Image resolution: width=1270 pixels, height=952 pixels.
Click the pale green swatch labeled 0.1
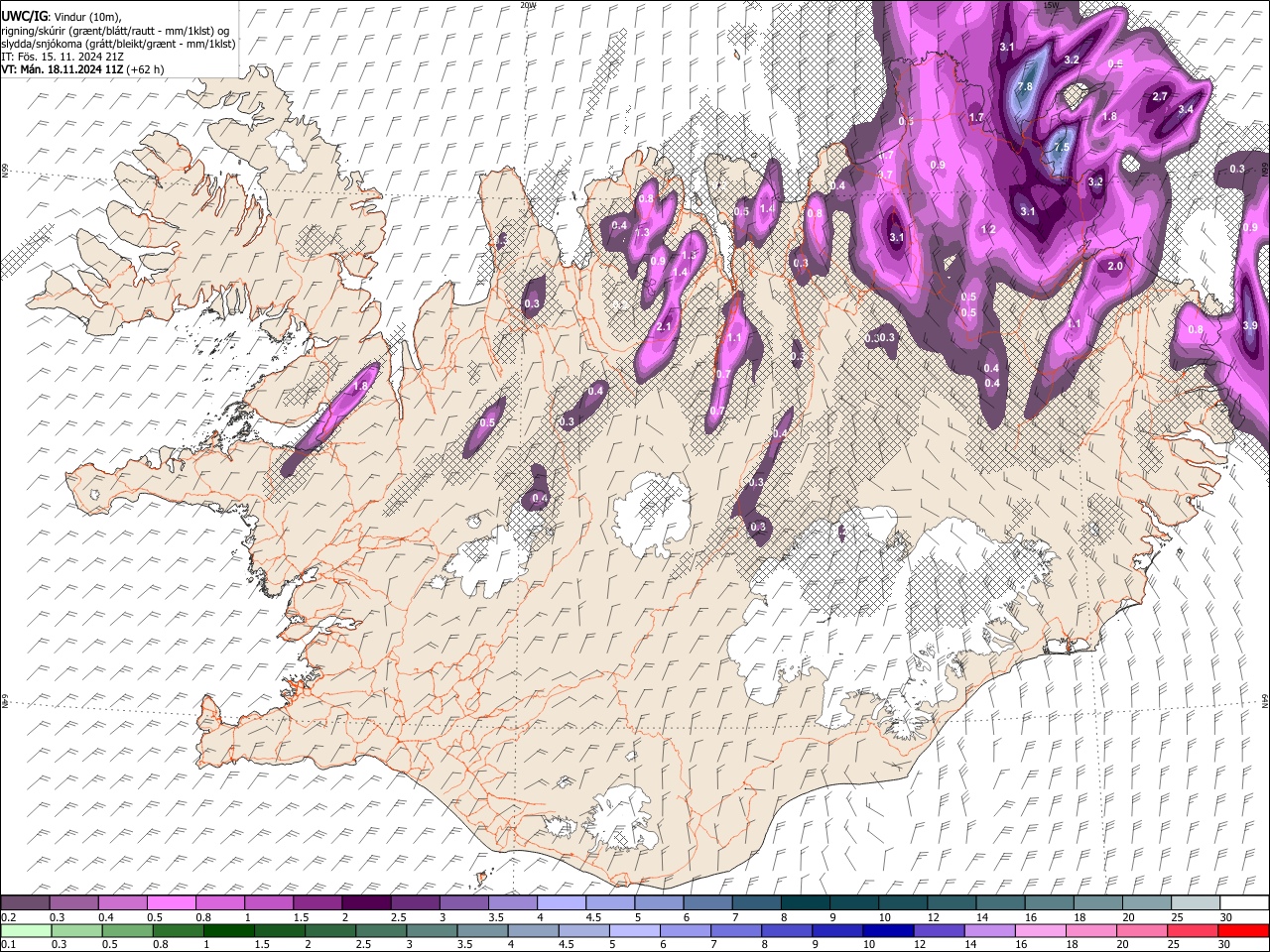(25, 930)
